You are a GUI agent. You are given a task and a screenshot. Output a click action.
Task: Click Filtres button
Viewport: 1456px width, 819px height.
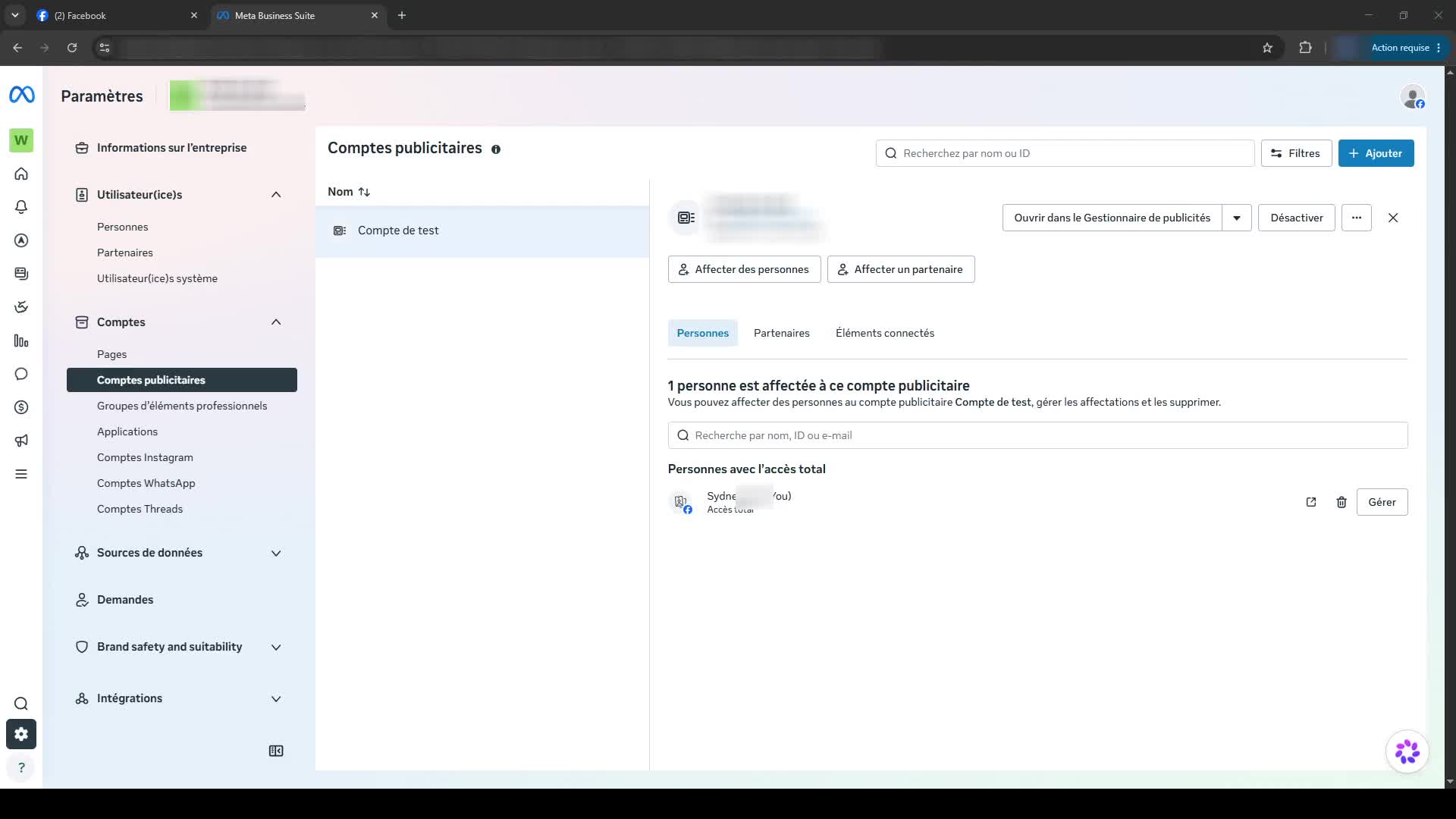(x=1296, y=153)
